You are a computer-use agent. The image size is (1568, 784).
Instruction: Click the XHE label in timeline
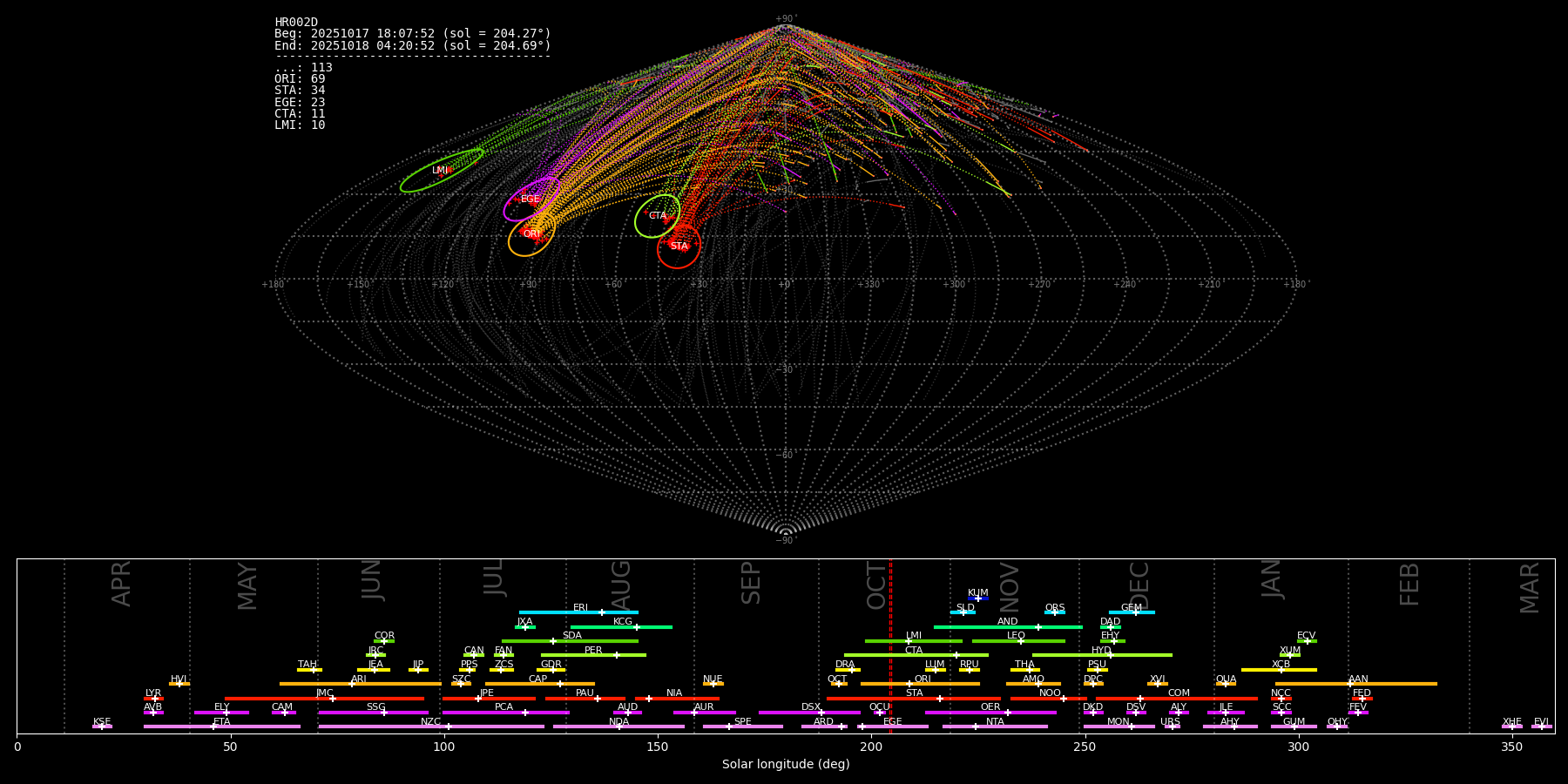pyautogui.click(x=1512, y=722)
